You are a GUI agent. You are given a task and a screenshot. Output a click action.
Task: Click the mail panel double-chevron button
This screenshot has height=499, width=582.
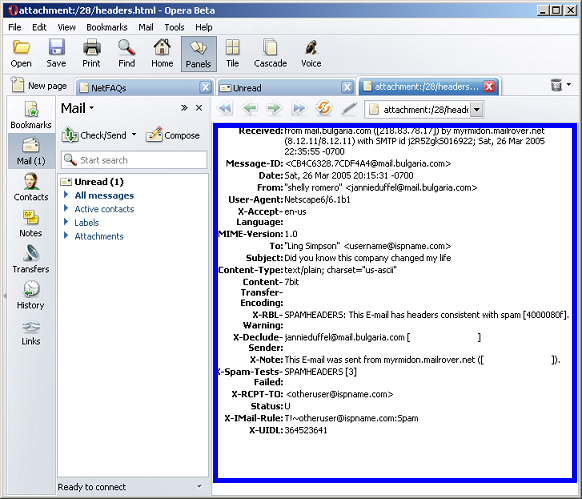pyautogui.click(x=184, y=108)
